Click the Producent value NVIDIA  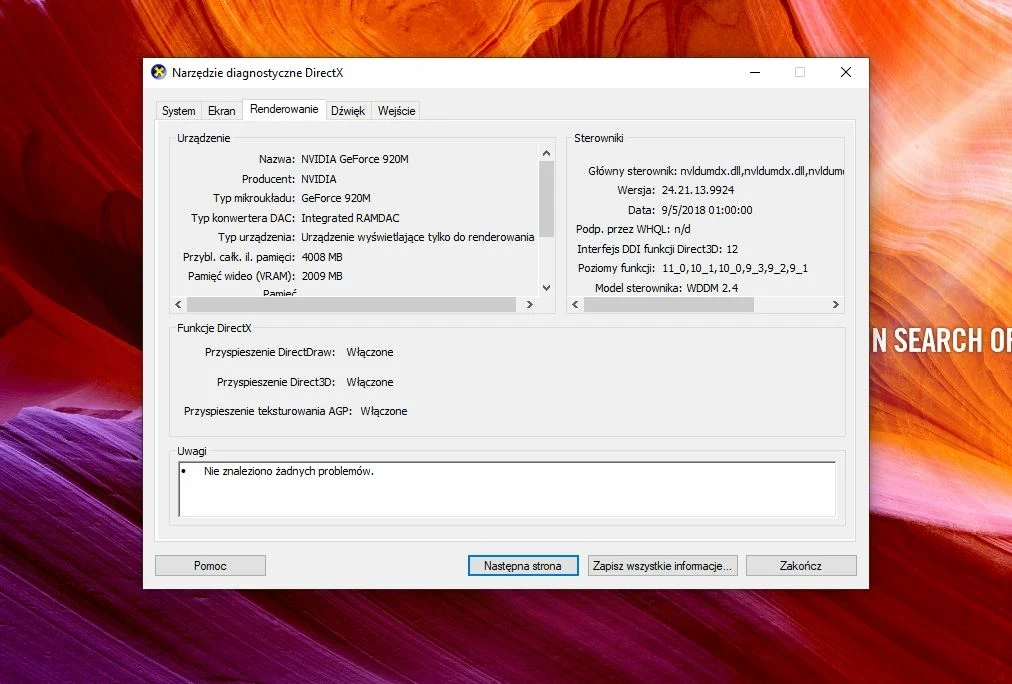point(319,179)
